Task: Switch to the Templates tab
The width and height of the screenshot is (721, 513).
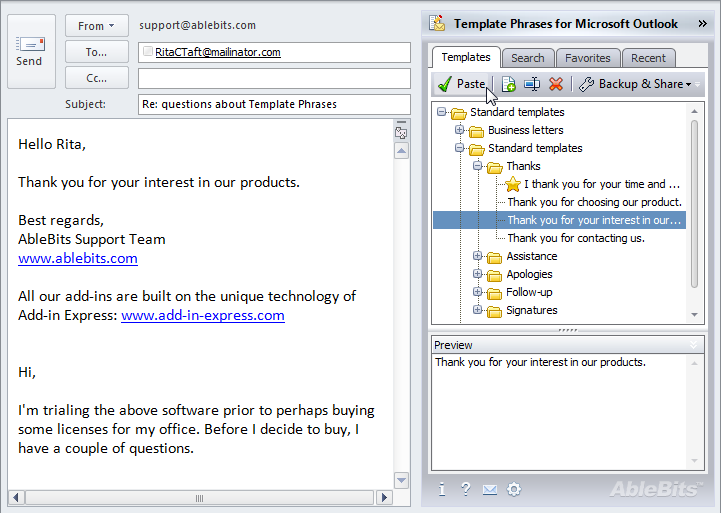Action: [466, 57]
